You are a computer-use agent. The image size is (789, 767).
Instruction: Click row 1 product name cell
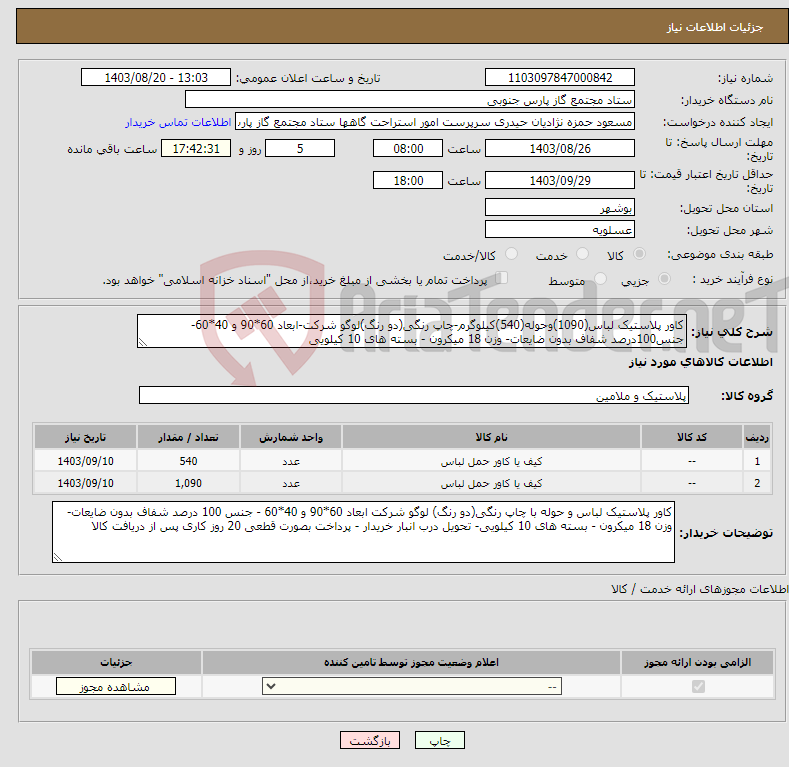tap(491, 461)
